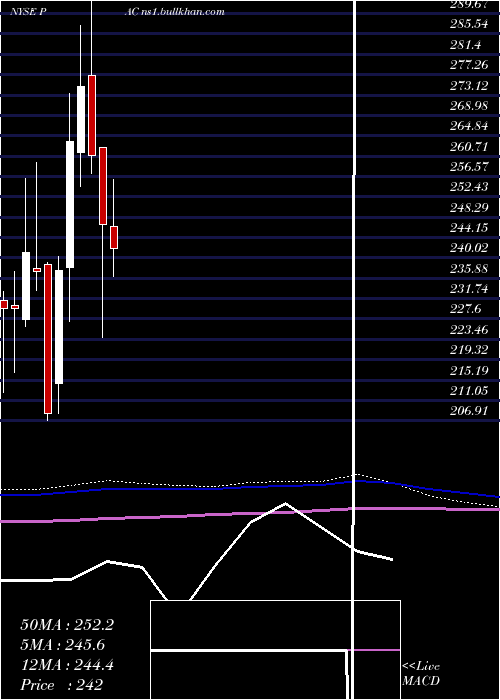Screen dimensions: 500x700
Task: Click the 206.91 price axis label
Action: point(469,411)
